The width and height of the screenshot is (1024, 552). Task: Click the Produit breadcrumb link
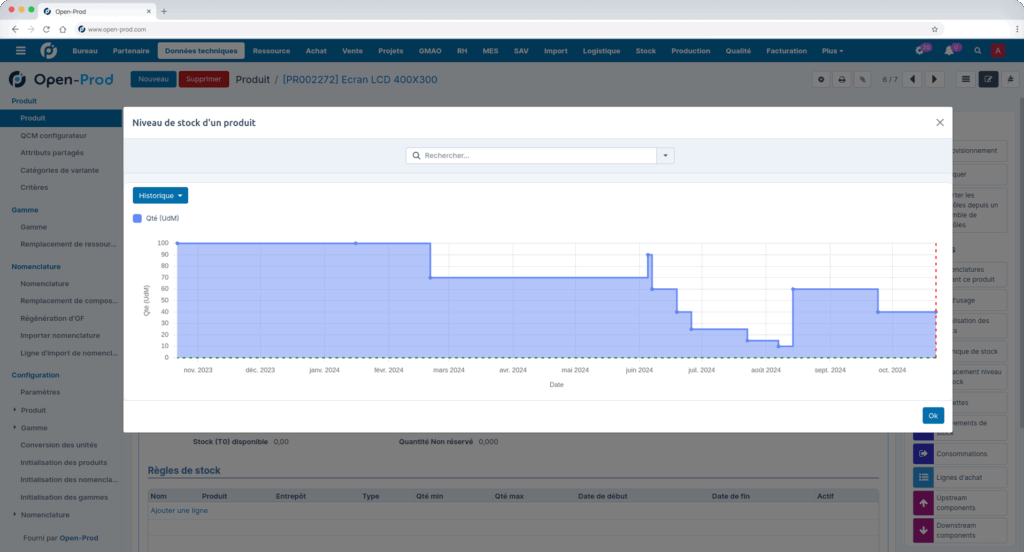tap(253, 80)
